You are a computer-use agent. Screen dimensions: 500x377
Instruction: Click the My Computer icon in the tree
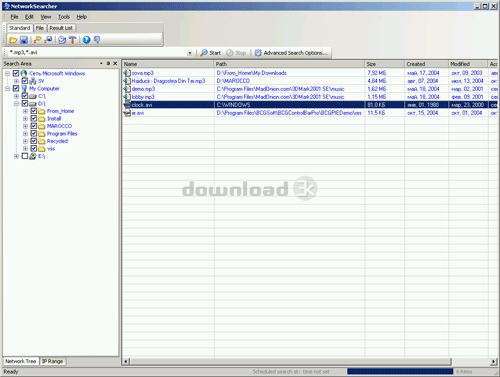[x=24, y=88]
